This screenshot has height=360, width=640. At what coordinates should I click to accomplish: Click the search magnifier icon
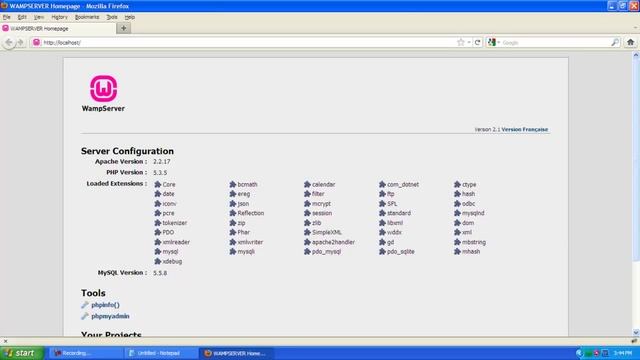click(x=615, y=42)
